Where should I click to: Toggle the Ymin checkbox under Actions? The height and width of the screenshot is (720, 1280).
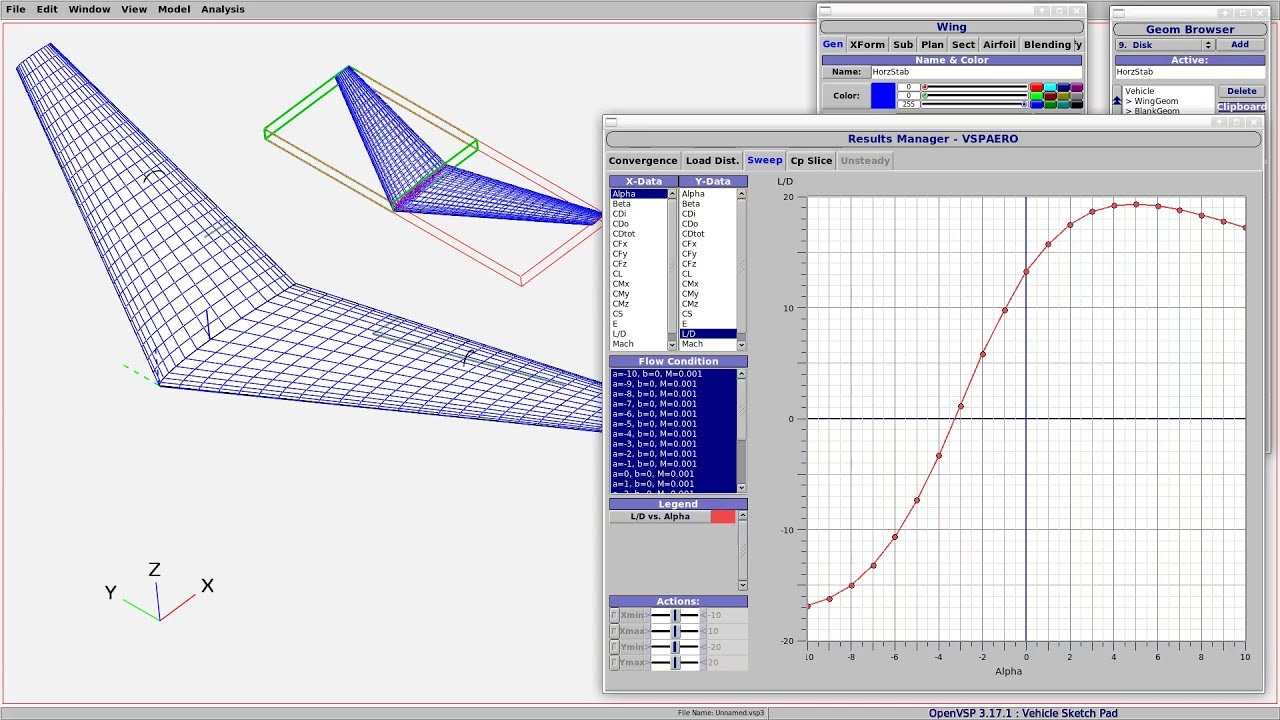coord(614,647)
